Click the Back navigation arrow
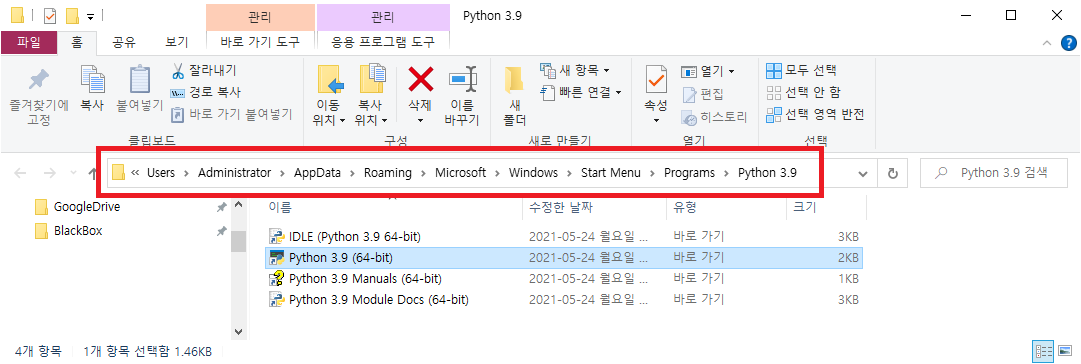This screenshot has height=364, width=1081. [21, 174]
